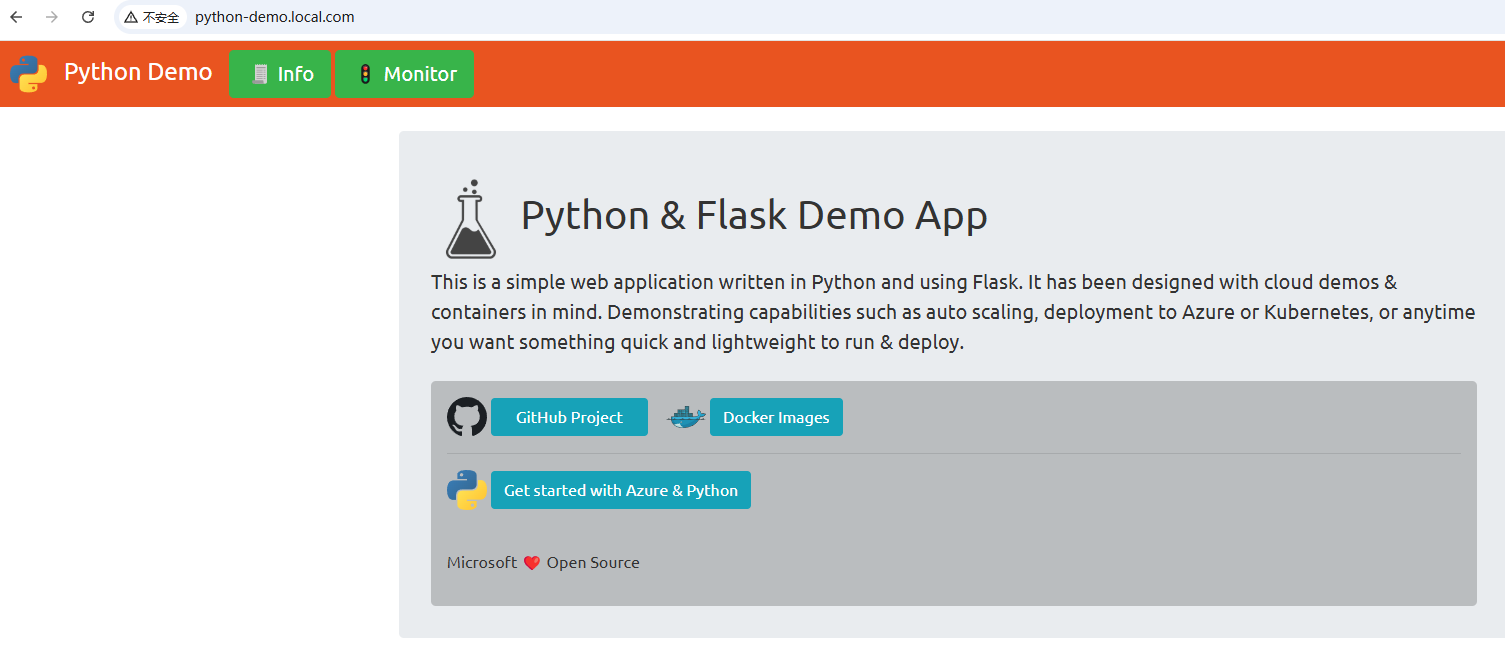Open Get started with Azure & Python

coord(621,490)
